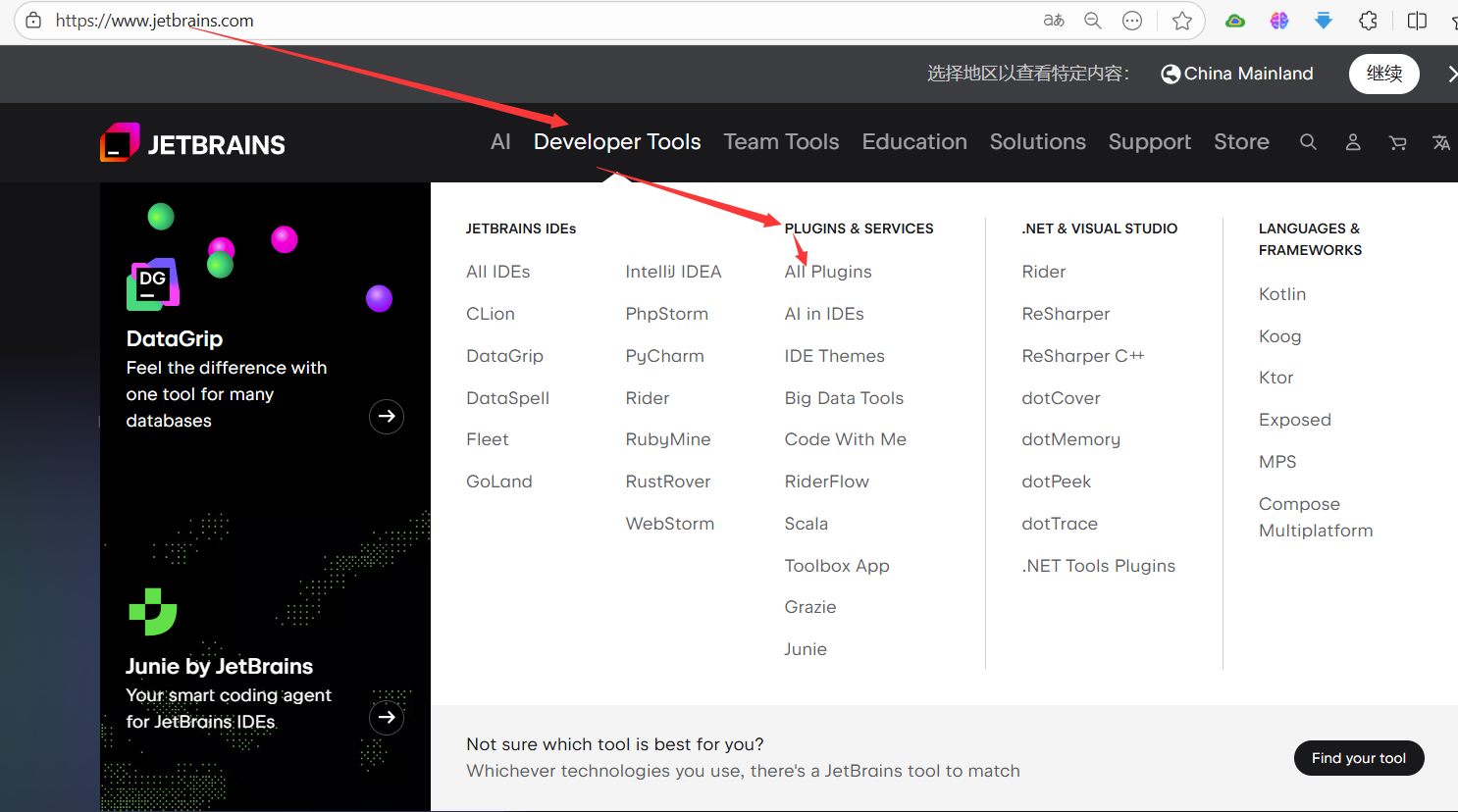Open the site search magnifier icon
Image resolution: width=1458 pixels, height=812 pixels.
point(1308,142)
